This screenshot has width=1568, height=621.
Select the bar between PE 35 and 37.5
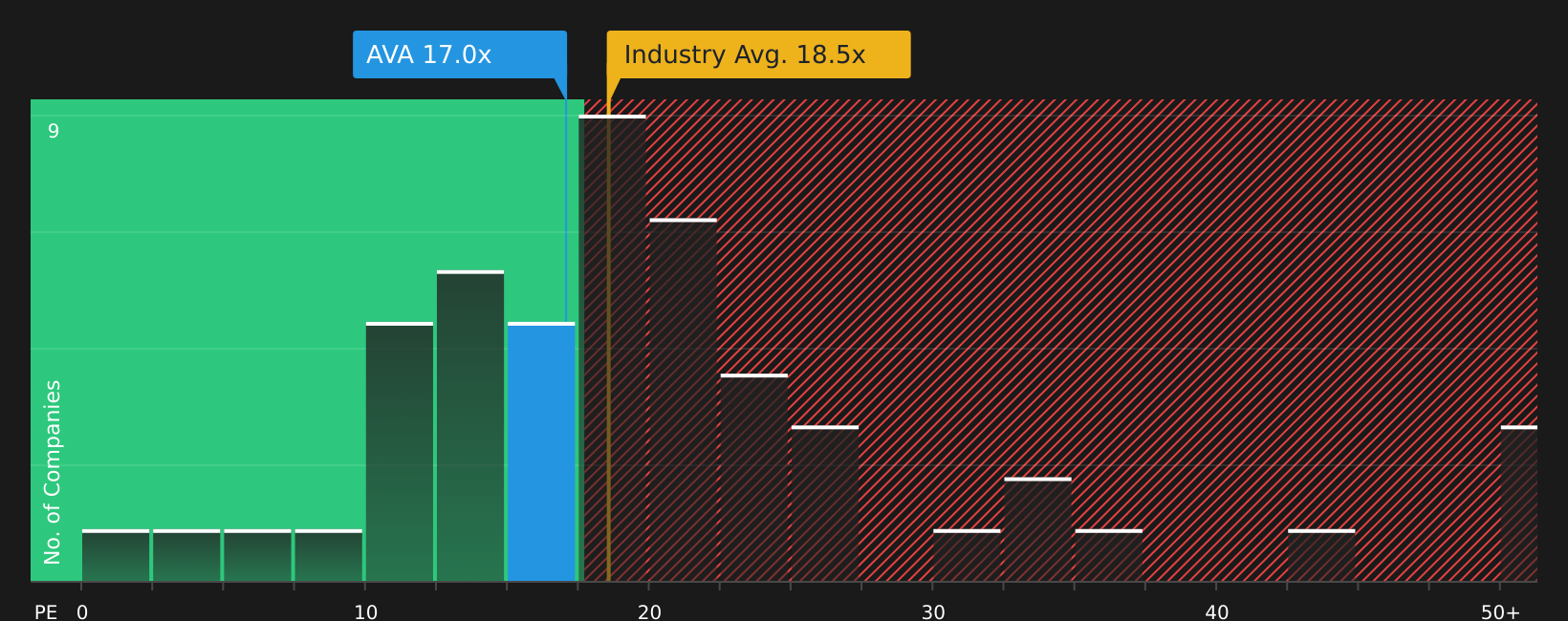pyautogui.click(x=1109, y=555)
